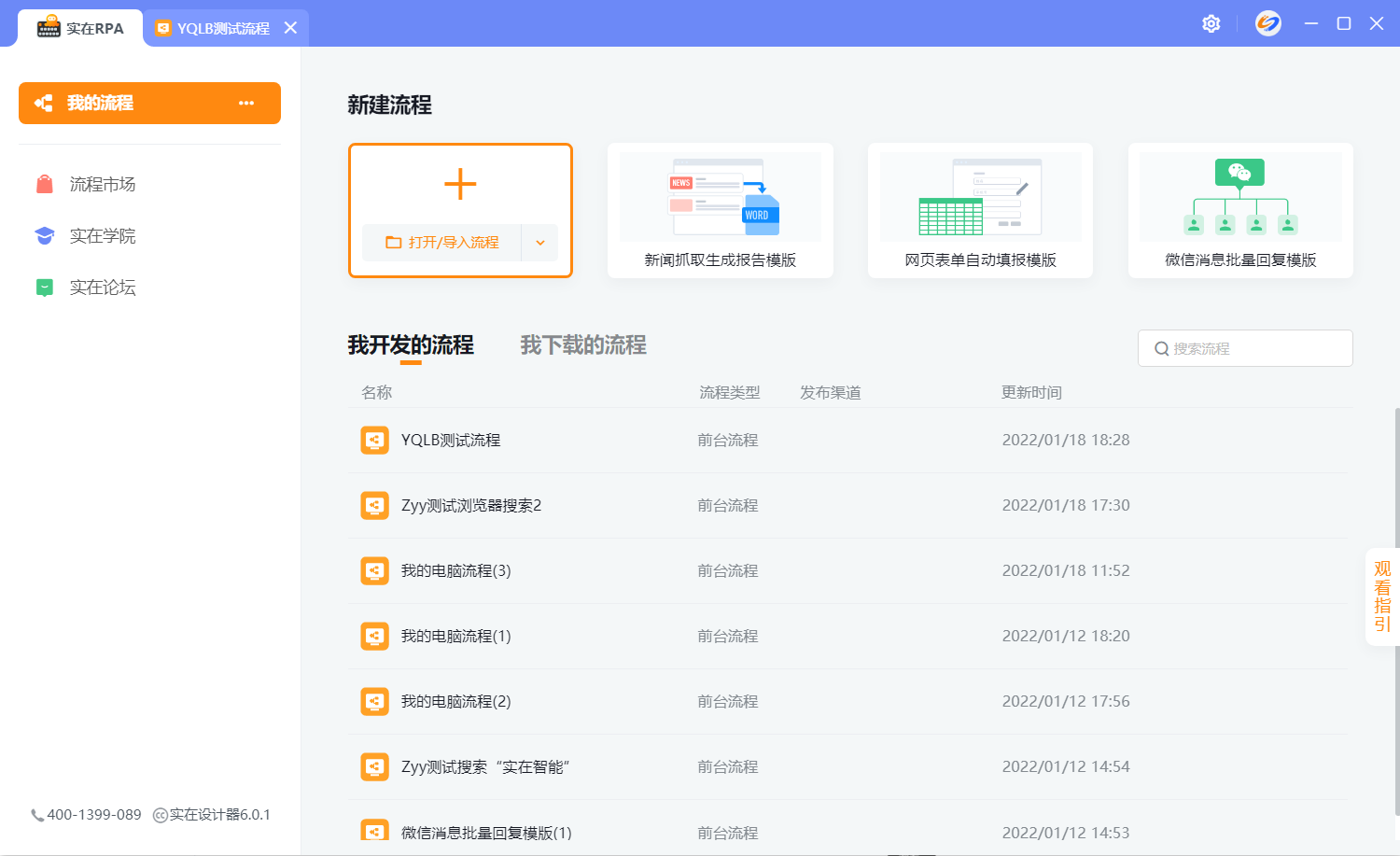Open the 微信消息批量回复模版 template card

click(1240, 210)
